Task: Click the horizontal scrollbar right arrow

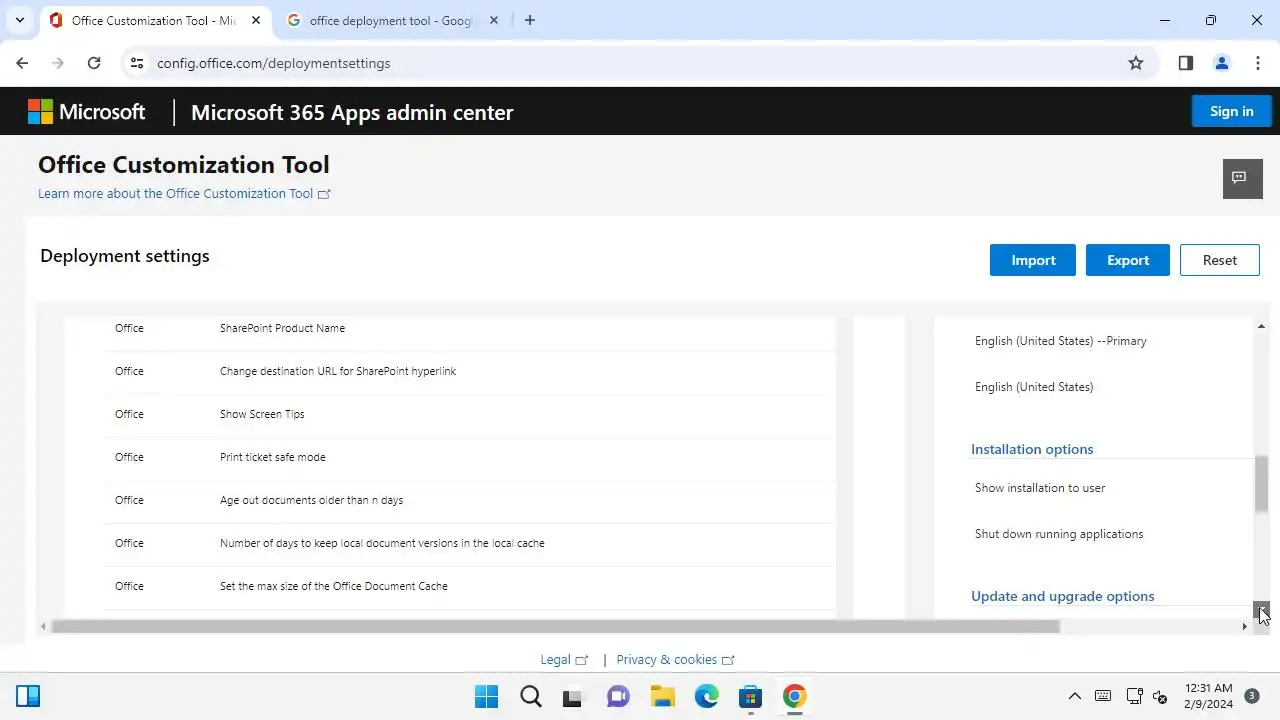Action: [1244, 626]
